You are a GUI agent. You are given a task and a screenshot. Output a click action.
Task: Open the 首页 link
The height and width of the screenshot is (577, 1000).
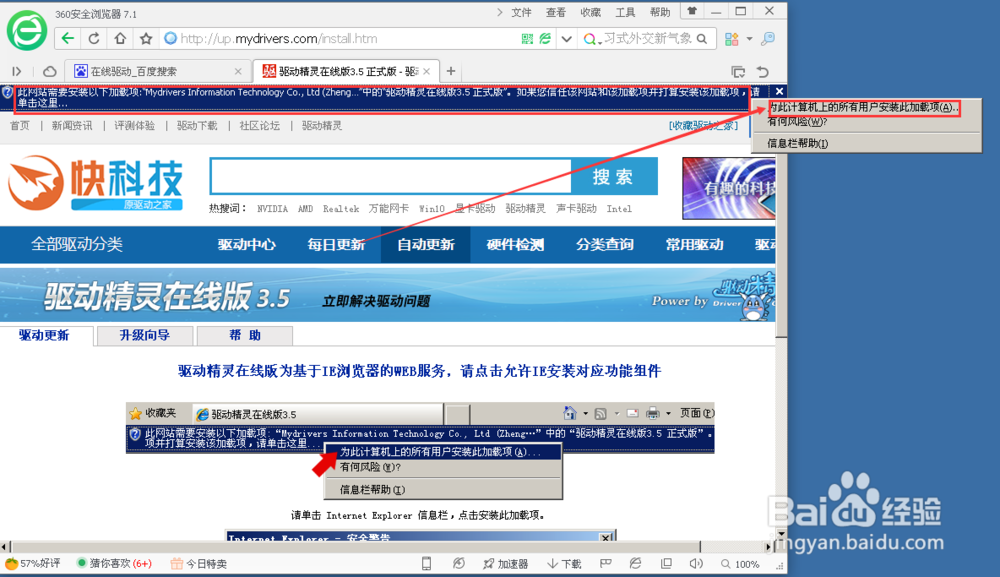(20, 126)
